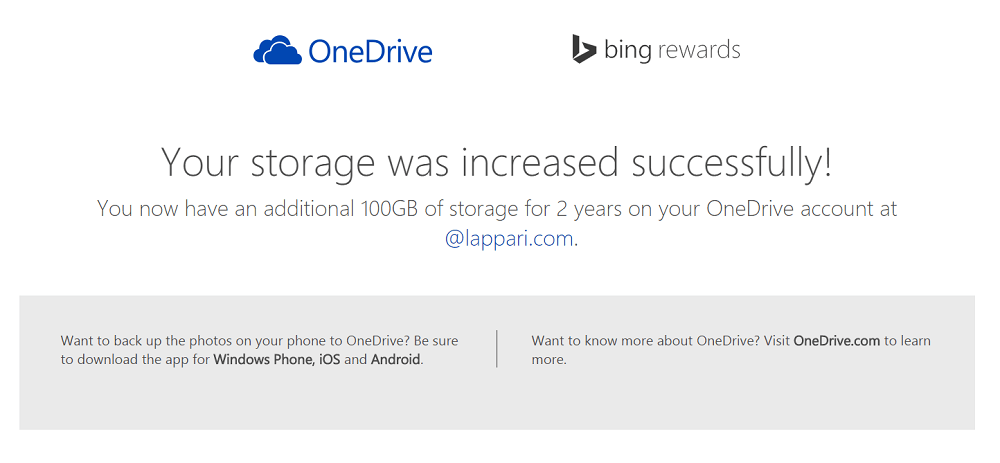Click the word 'successfully!' in the heading
This screenshot has width=1000, height=463.
coord(732,163)
